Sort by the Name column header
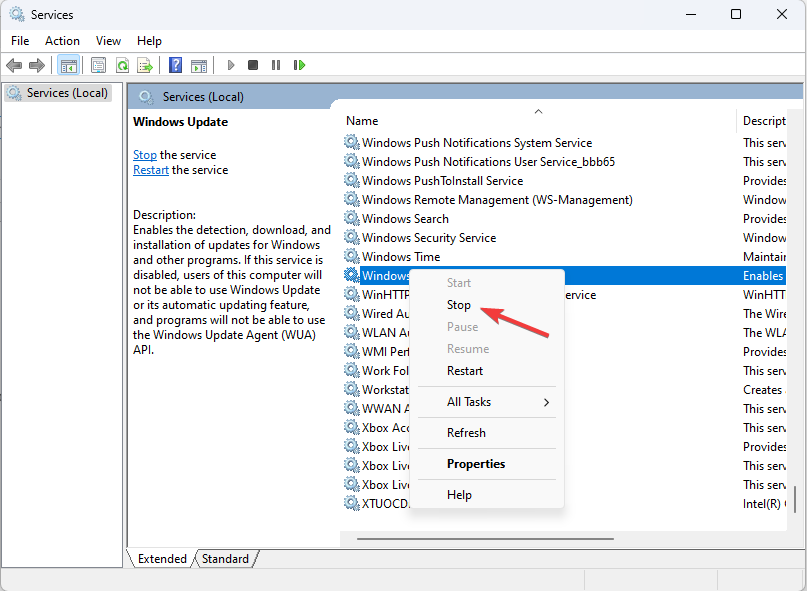 (538, 120)
